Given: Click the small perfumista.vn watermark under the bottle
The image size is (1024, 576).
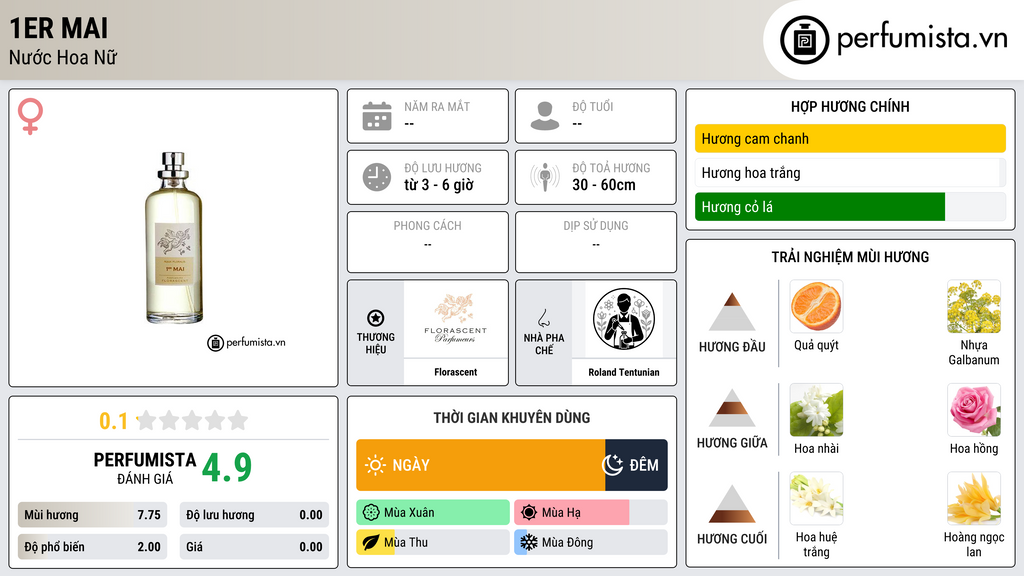Looking at the screenshot, I should tap(246, 342).
